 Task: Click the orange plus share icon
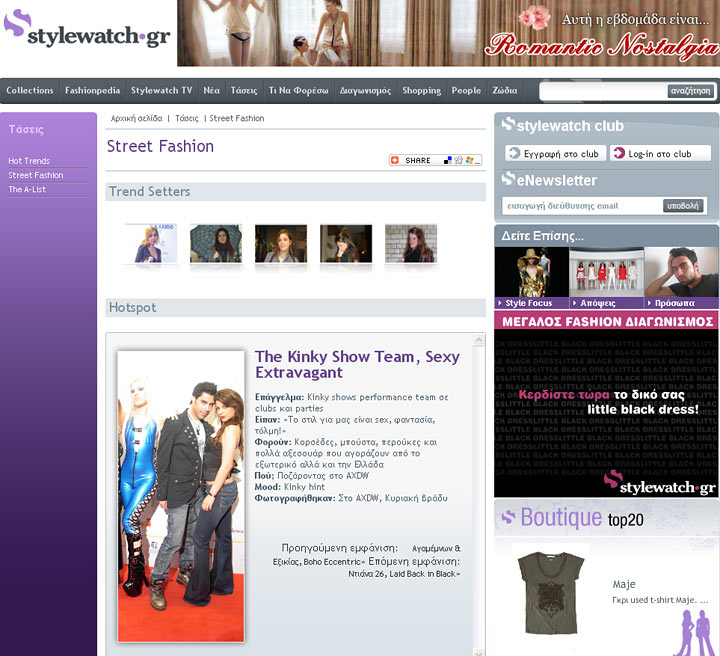pos(395,160)
